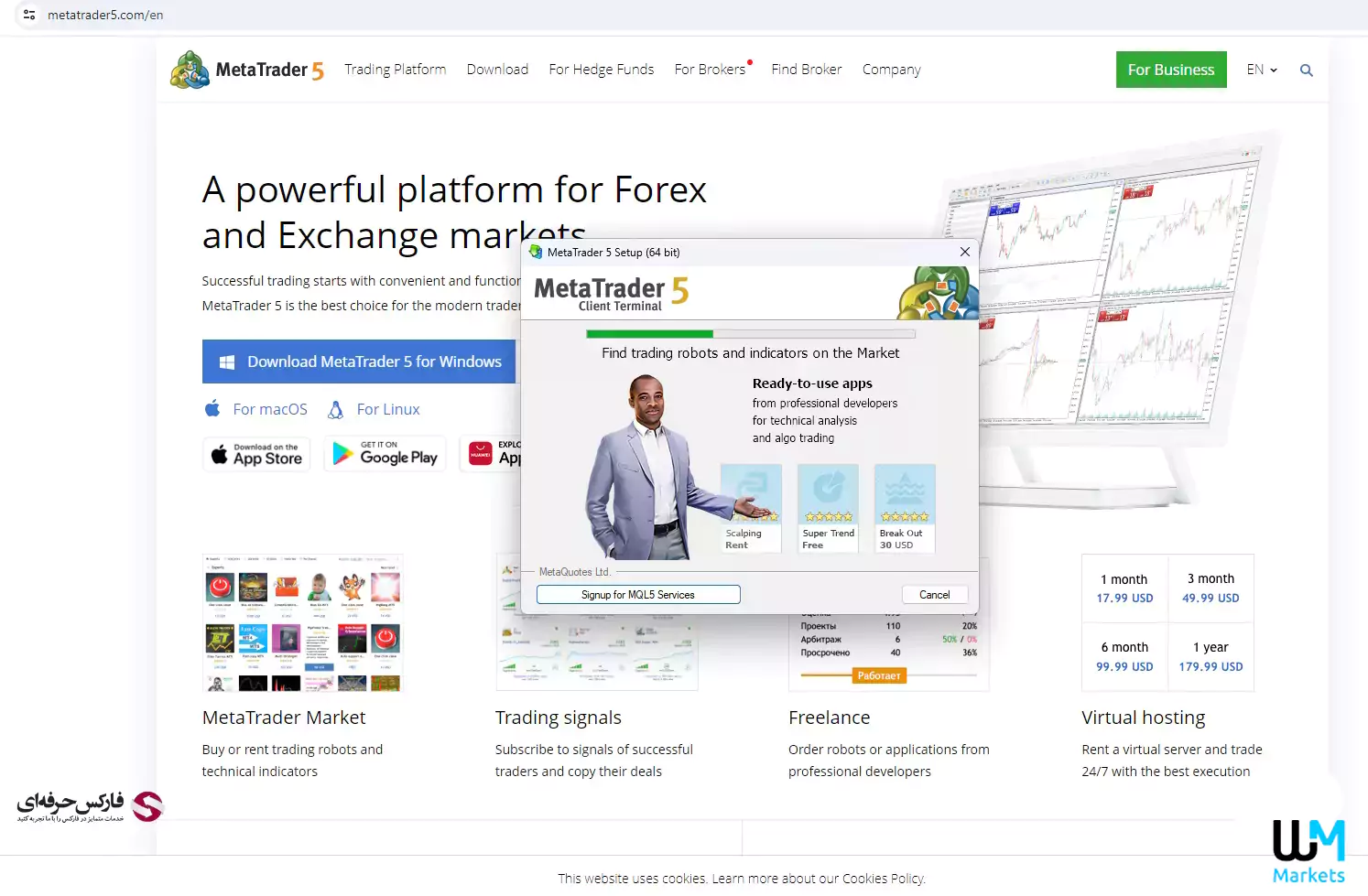Click the browser address bar URL
Image resolution: width=1368 pixels, height=896 pixels.
105,15
